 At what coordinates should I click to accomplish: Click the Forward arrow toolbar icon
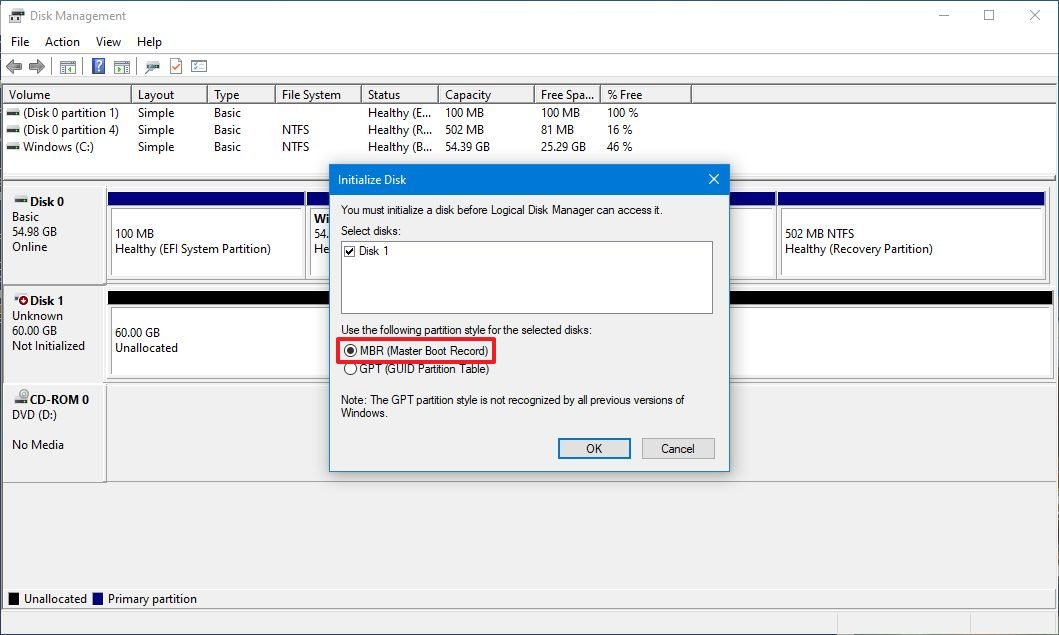[x=37, y=67]
